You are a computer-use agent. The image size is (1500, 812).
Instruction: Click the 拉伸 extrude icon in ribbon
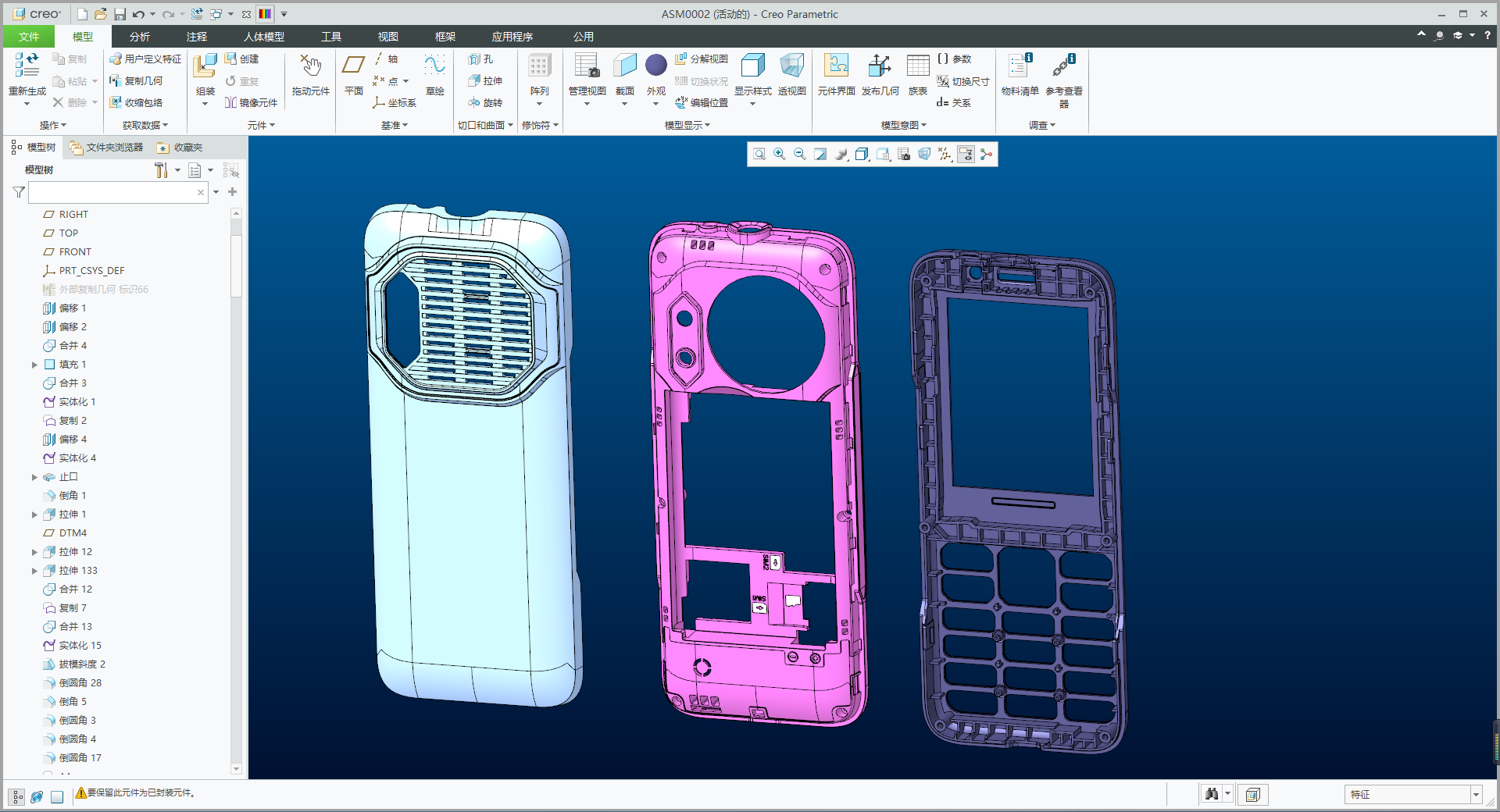485,80
